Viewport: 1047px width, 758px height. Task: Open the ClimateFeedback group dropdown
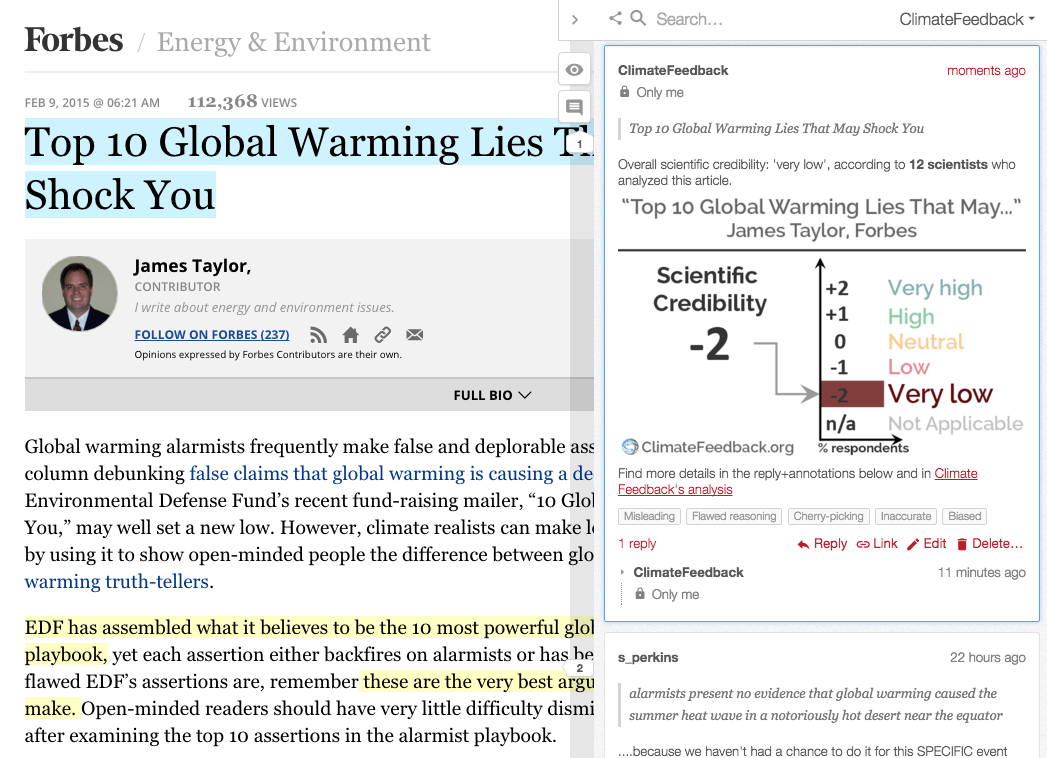click(x=967, y=19)
